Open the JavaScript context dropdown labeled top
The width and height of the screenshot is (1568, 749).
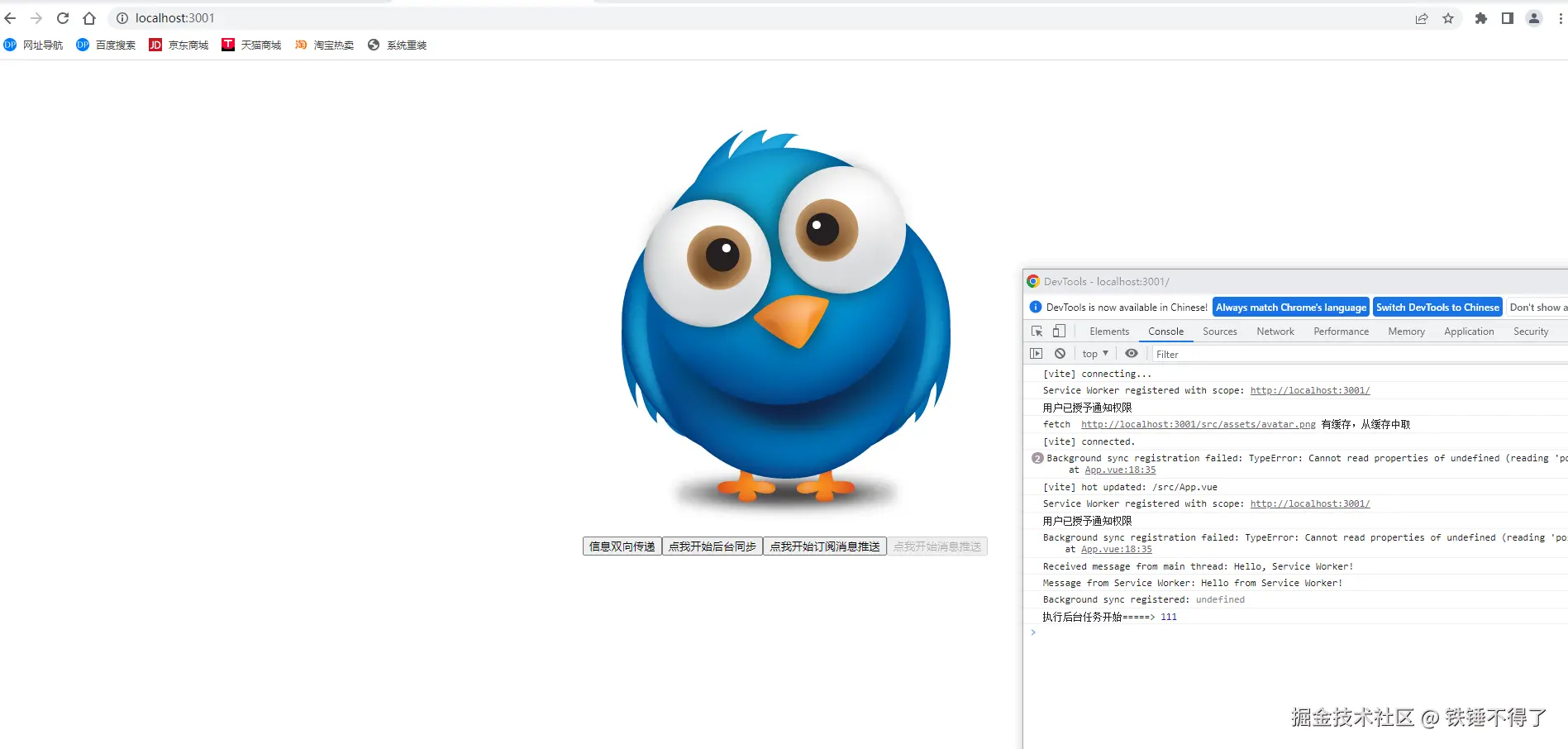(1095, 354)
